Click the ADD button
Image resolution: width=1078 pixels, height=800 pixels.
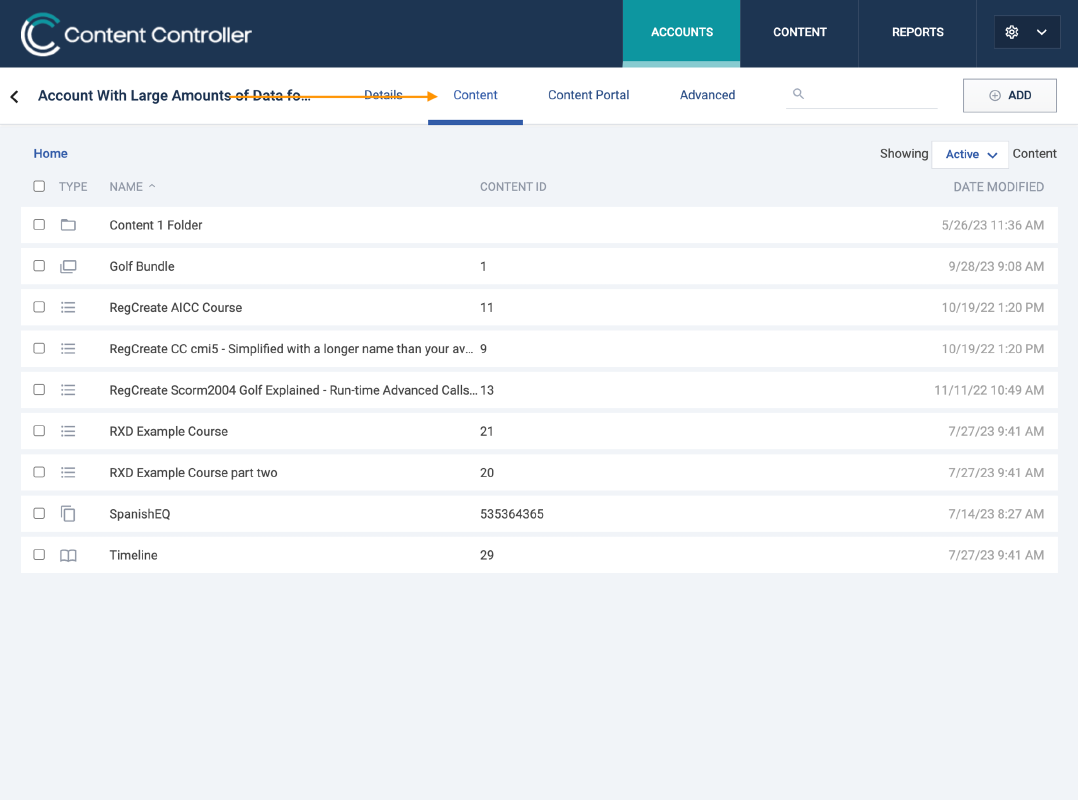click(1009, 96)
